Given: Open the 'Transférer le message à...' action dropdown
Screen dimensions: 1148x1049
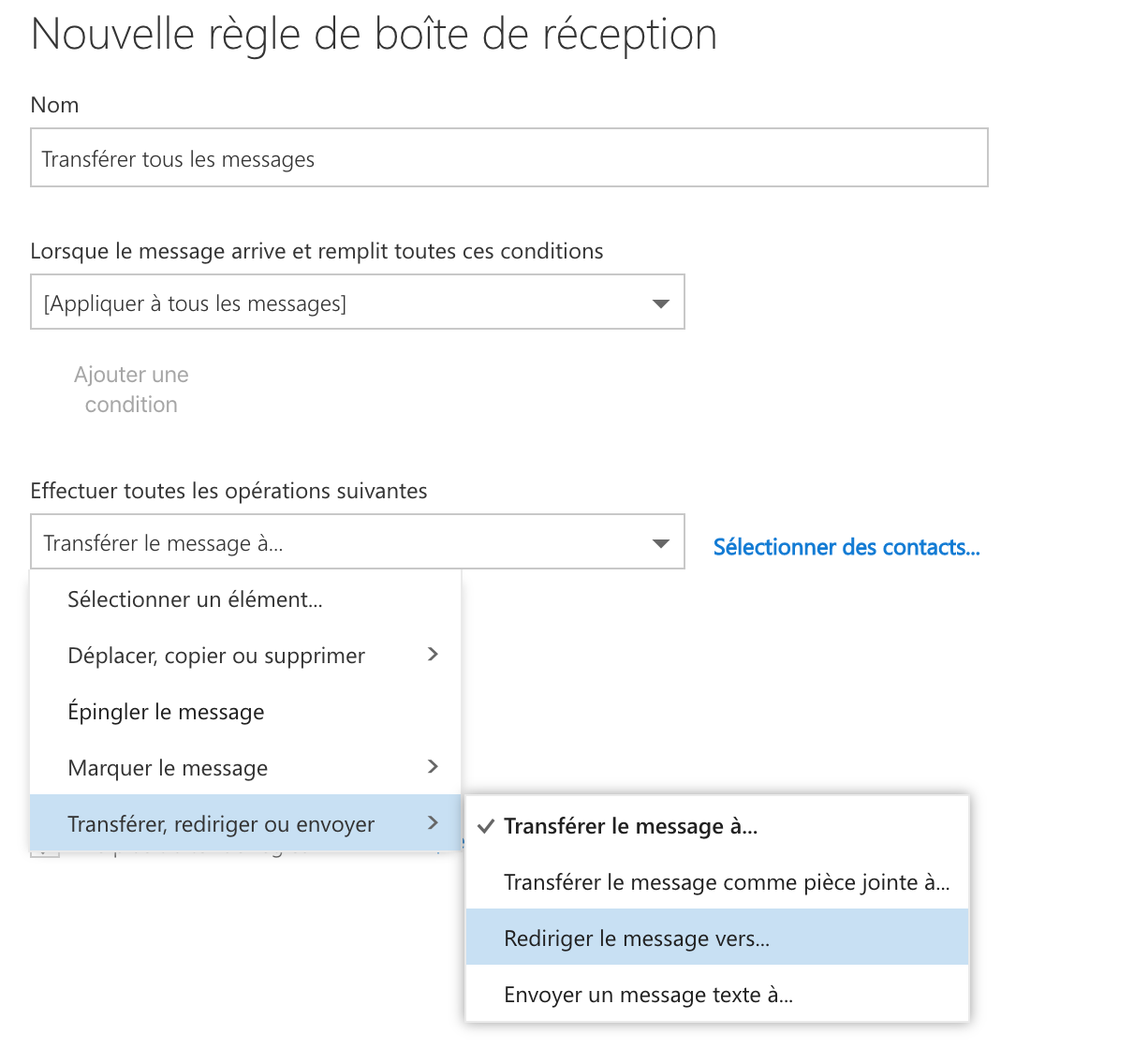Looking at the screenshot, I should 356,541.
